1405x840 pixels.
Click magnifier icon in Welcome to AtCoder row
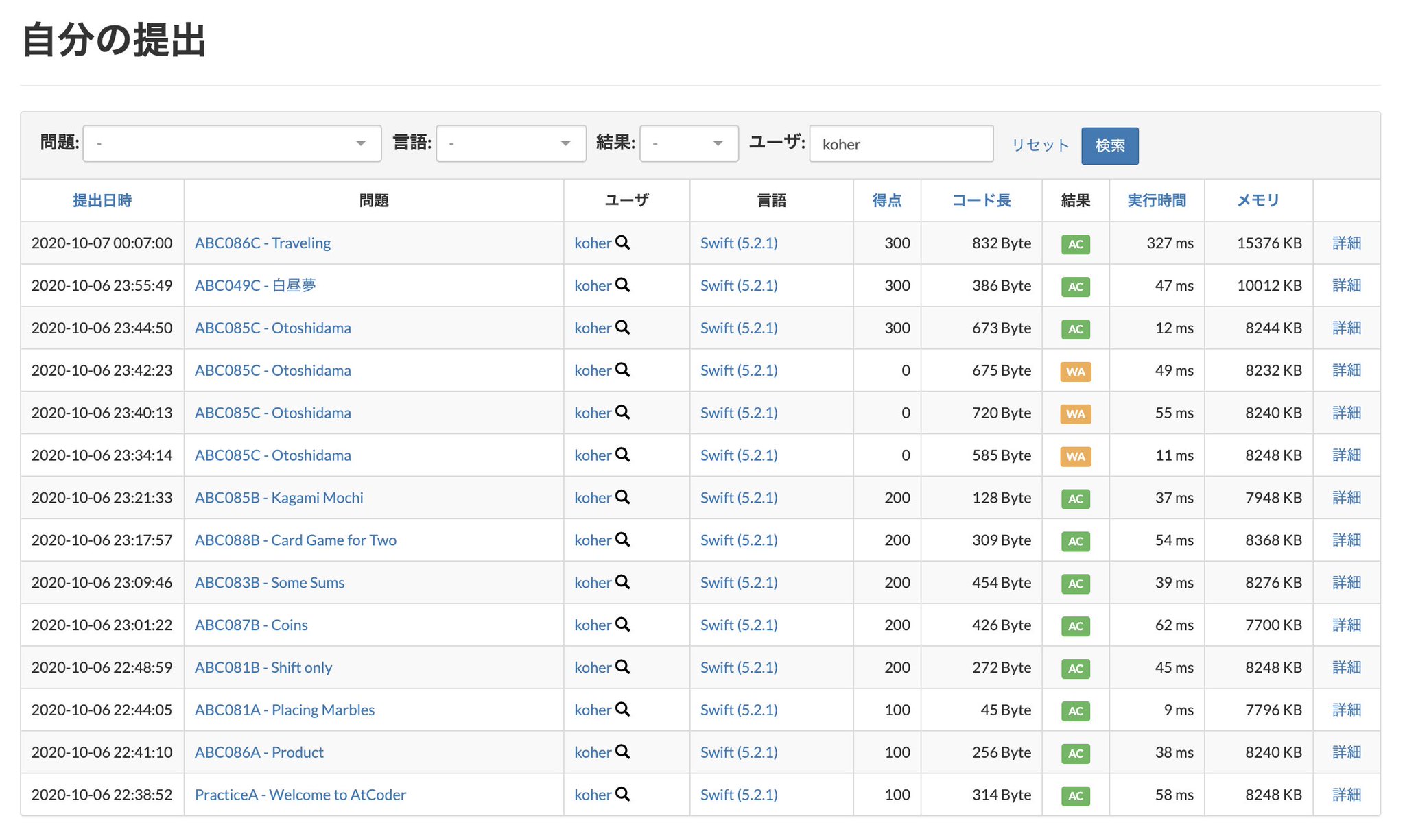coord(622,795)
